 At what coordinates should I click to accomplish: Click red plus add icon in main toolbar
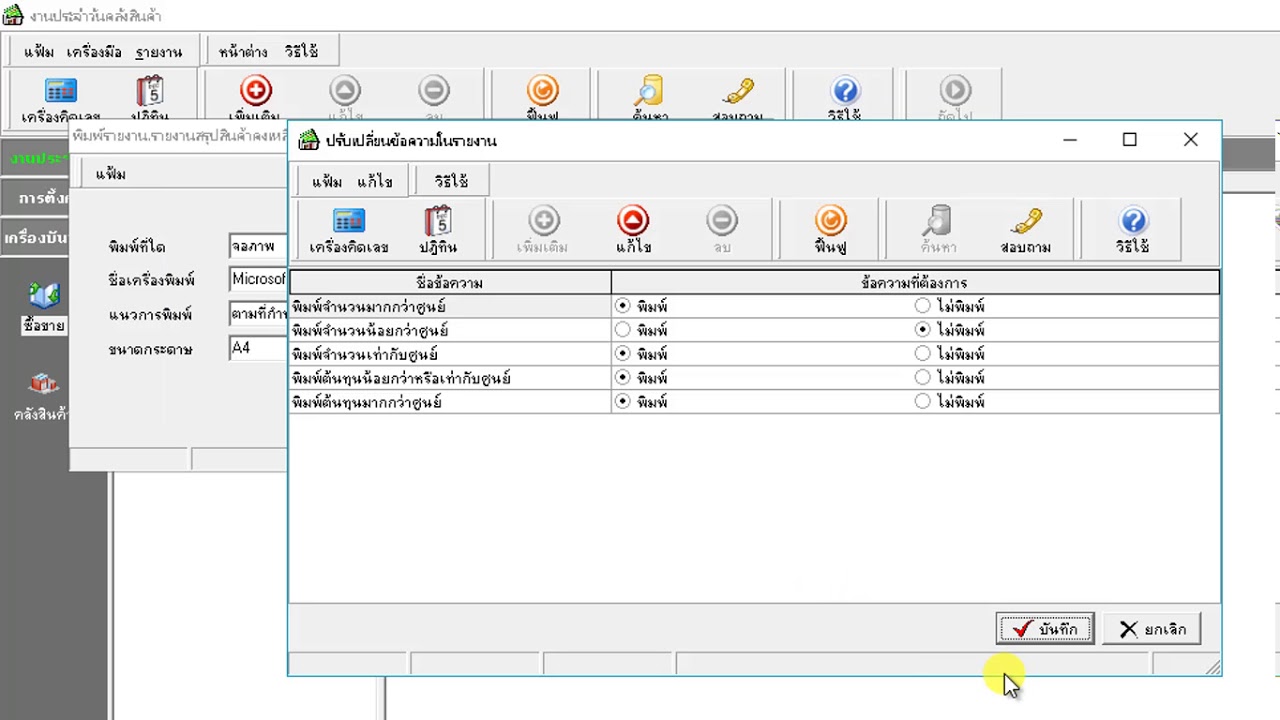click(x=256, y=91)
